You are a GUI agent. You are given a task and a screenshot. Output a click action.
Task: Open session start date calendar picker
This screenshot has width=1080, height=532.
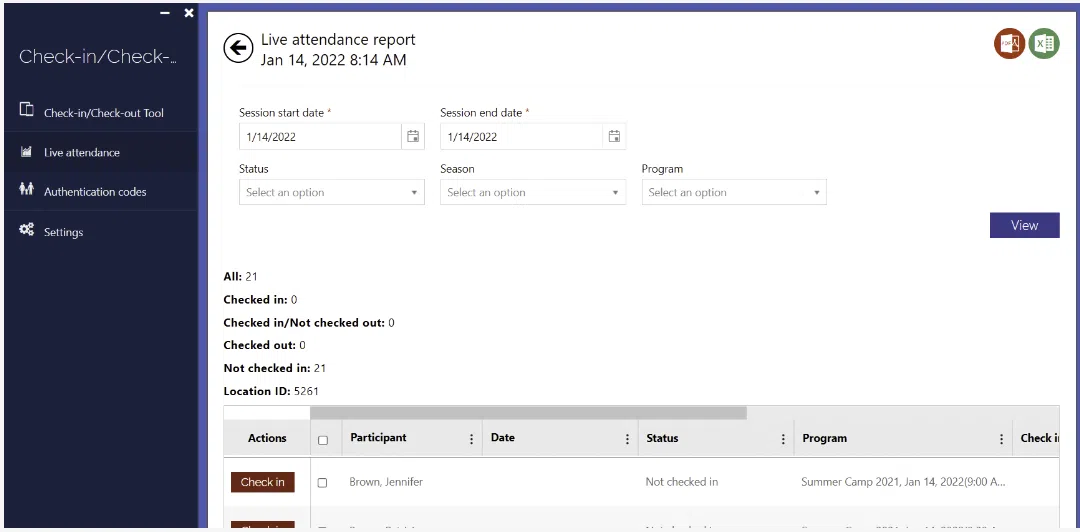[x=413, y=137]
